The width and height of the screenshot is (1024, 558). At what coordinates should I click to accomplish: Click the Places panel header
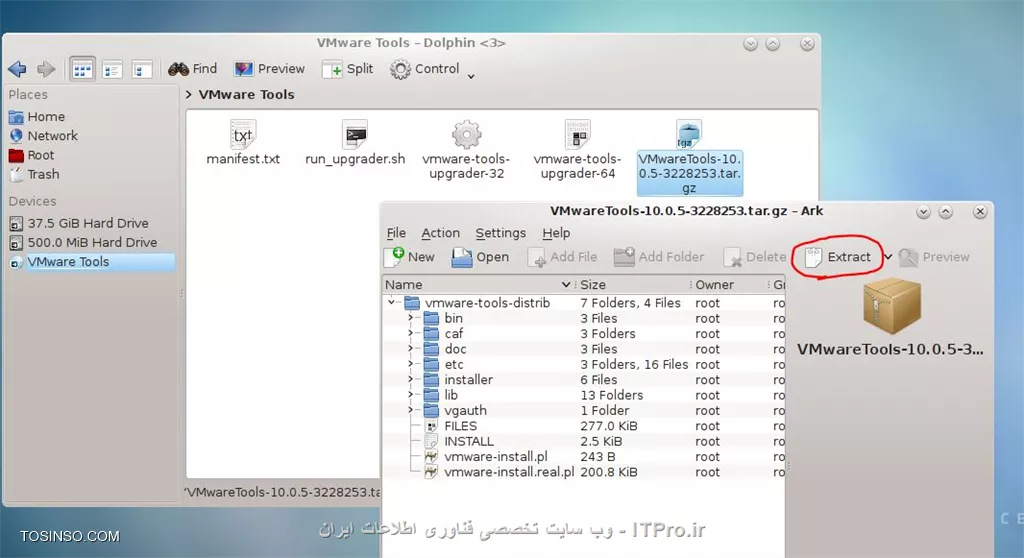coord(28,95)
